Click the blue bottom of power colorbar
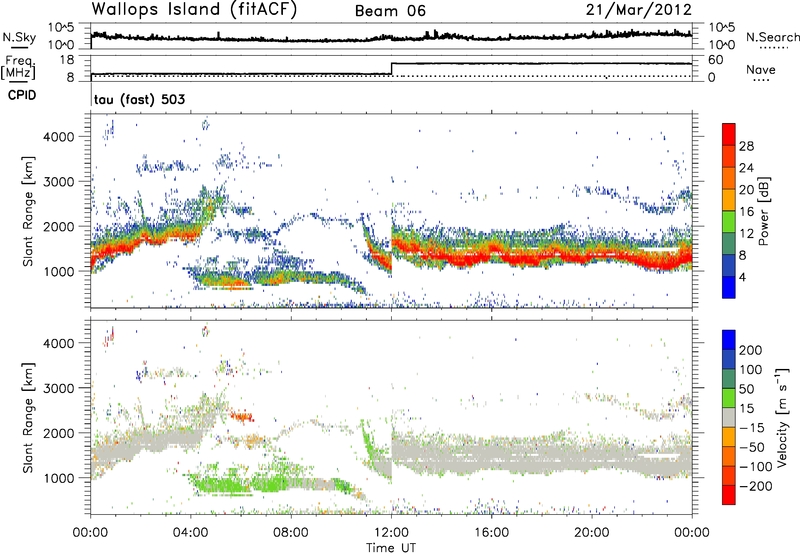The height and width of the screenshot is (554, 800). [x=729, y=287]
